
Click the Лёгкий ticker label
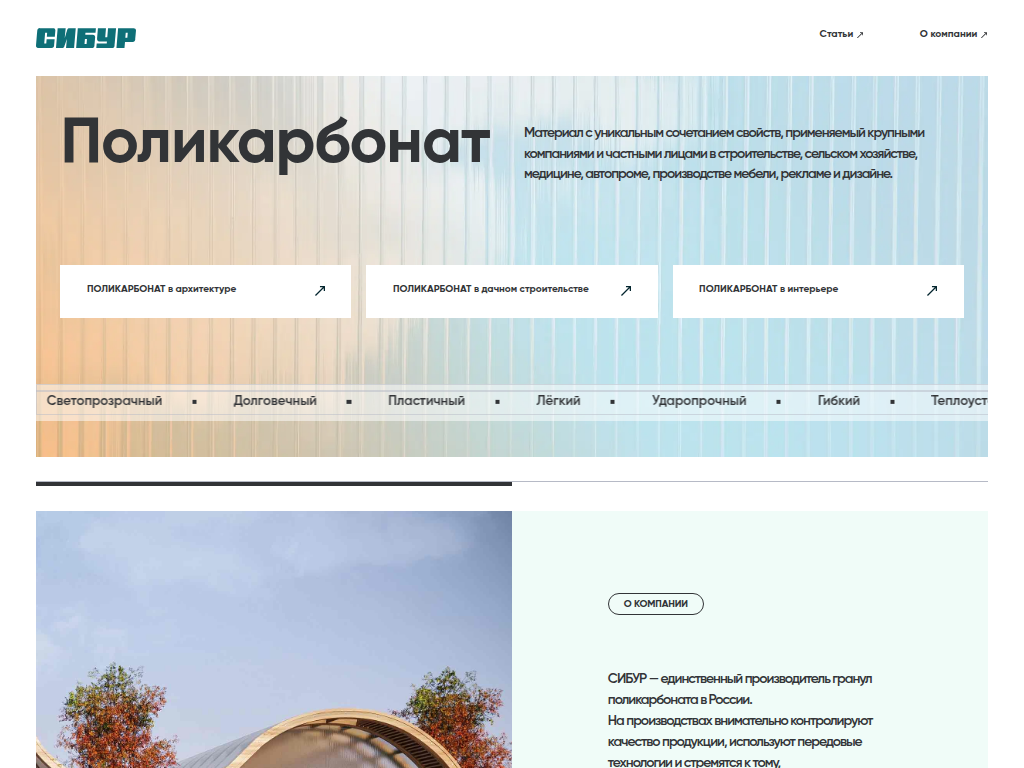click(x=558, y=400)
